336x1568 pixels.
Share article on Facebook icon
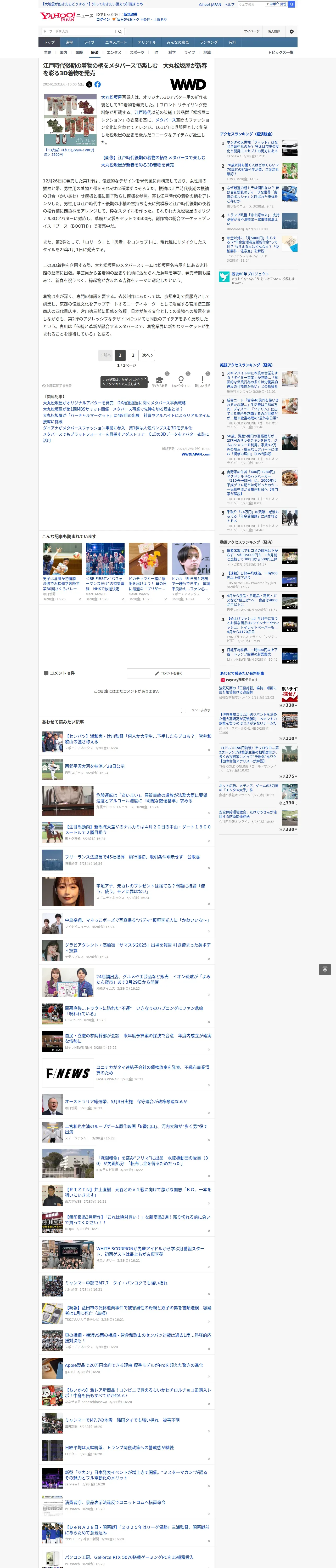tap(98, 85)
